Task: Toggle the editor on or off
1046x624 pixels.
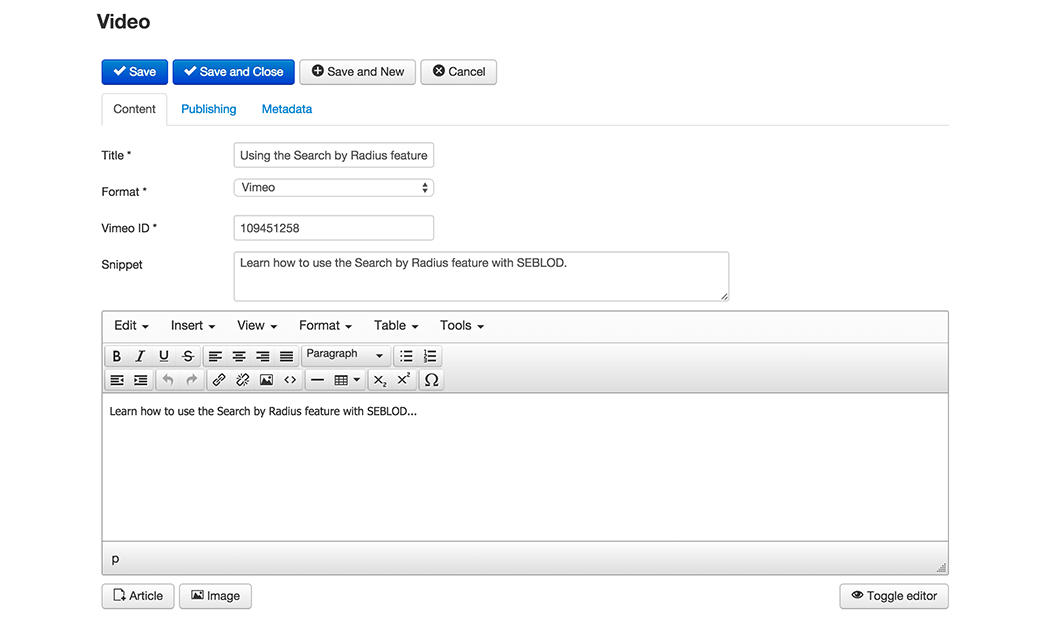Action: click(x=894, y=596)
